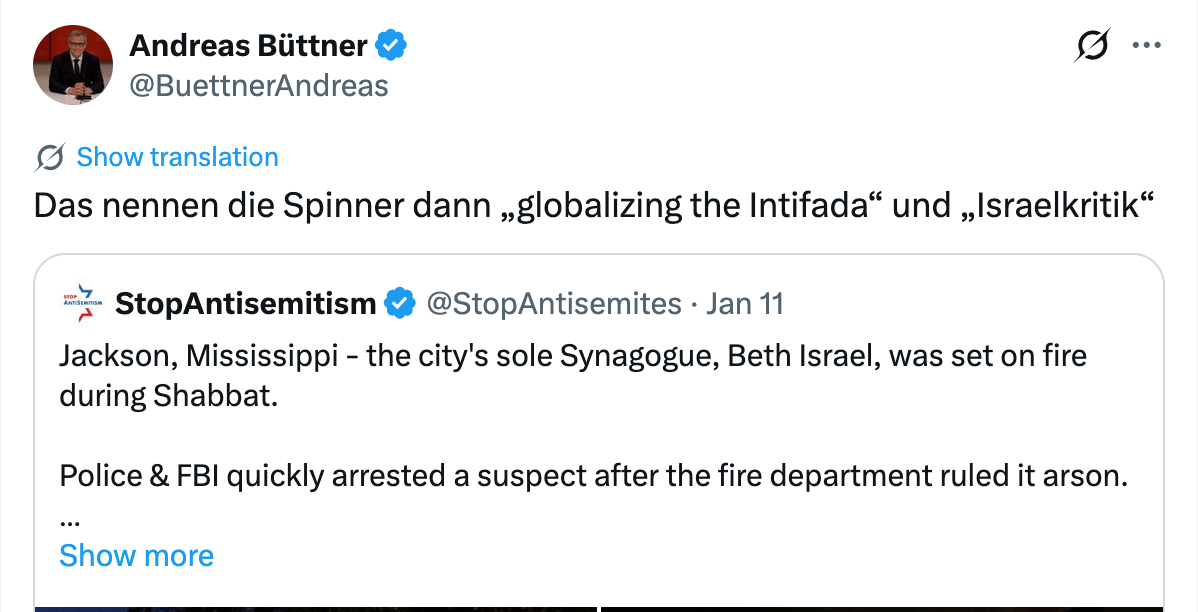Click the StopAntisemitism verified badge
The image size is (1198, 612).
401,303
